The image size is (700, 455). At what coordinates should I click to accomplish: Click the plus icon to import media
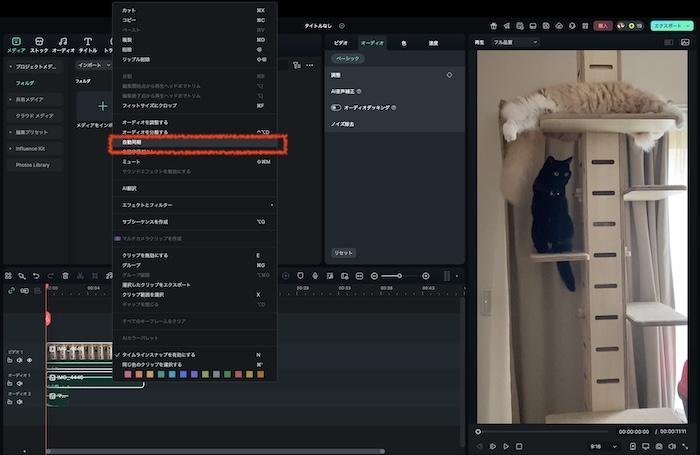102,105
